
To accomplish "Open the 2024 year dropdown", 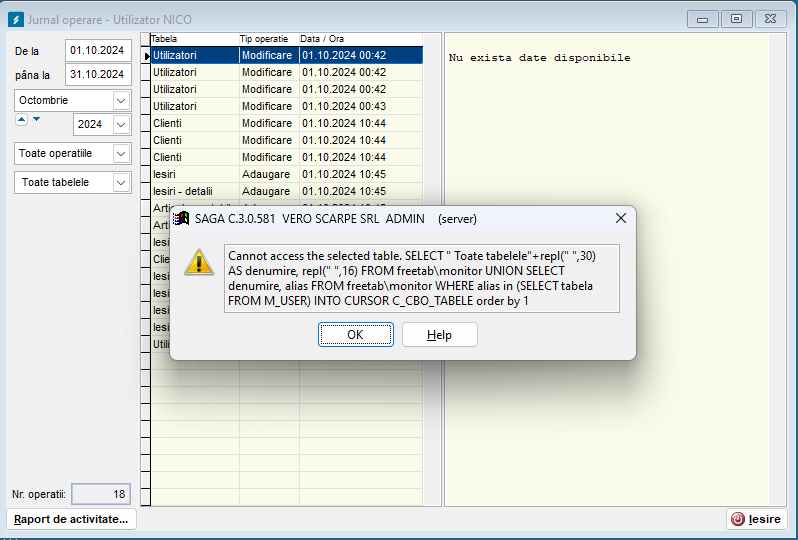I will [121, 124].
